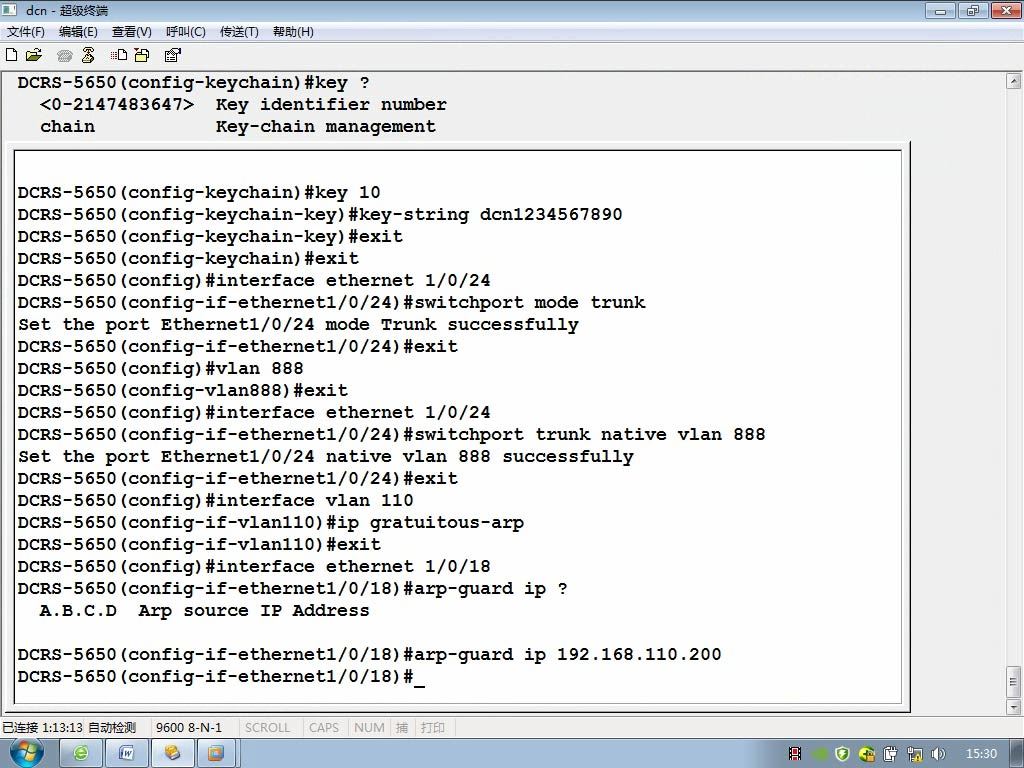Open Internet Explorer from the taskbar
The width and height of the screenshot is (1024, 768).
click(81, 754)
